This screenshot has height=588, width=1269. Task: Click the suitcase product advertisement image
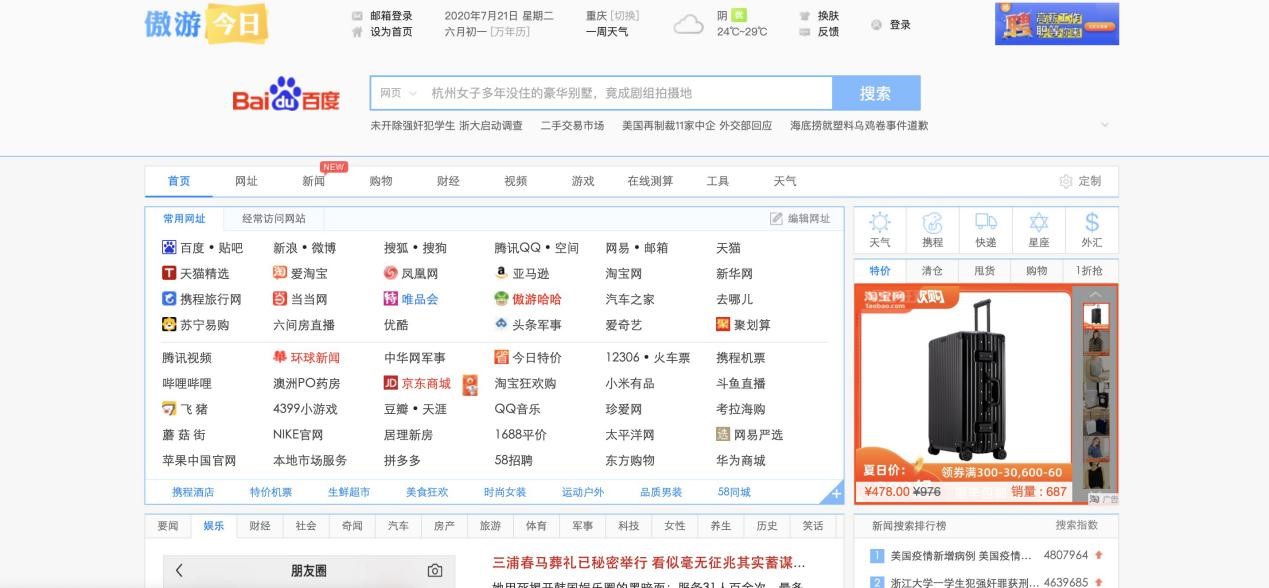962,393
